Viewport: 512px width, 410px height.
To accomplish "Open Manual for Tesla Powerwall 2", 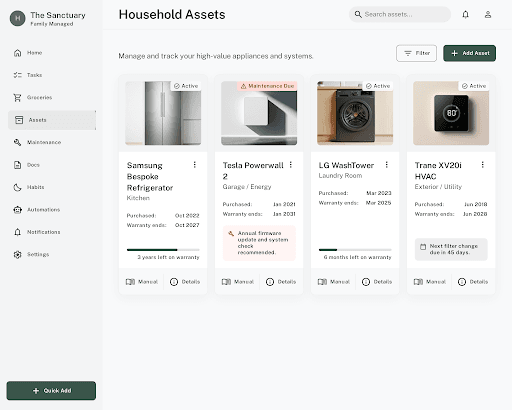I will pos(238,282).
